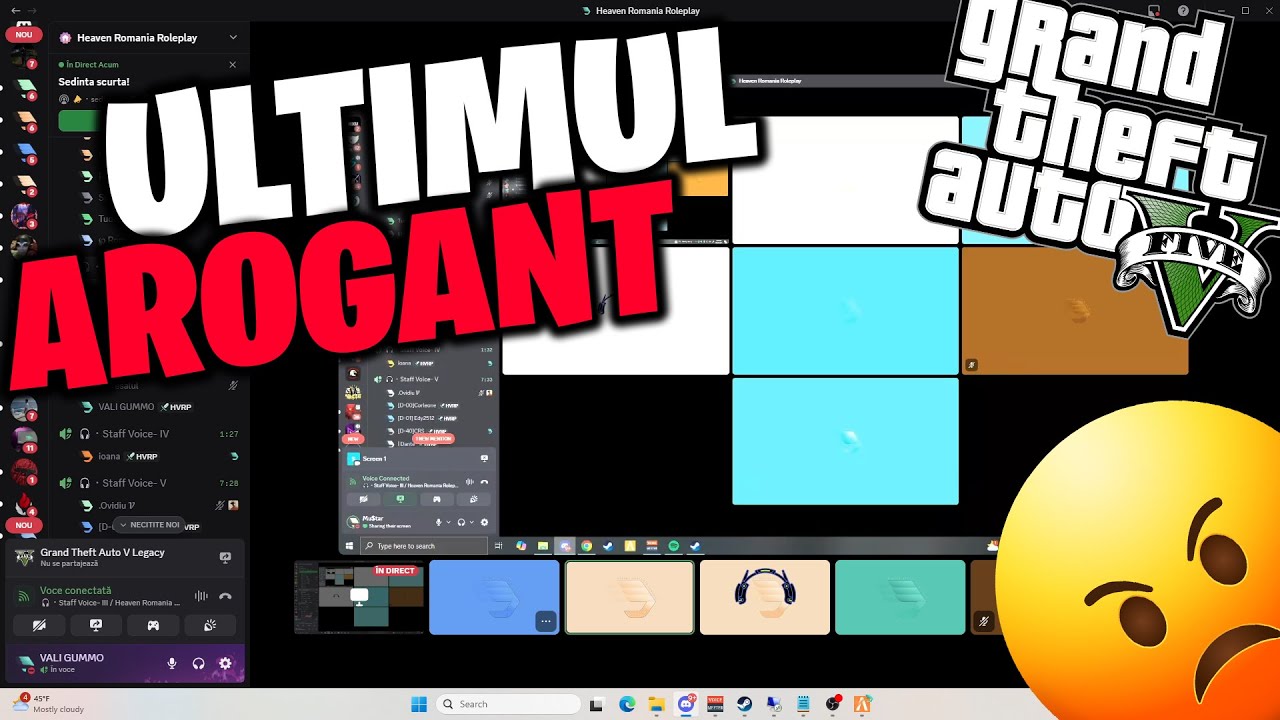The height and width of the screenshot is (720, 1280).
Task: Open server icon with badge 2
Action: point(24,185)
